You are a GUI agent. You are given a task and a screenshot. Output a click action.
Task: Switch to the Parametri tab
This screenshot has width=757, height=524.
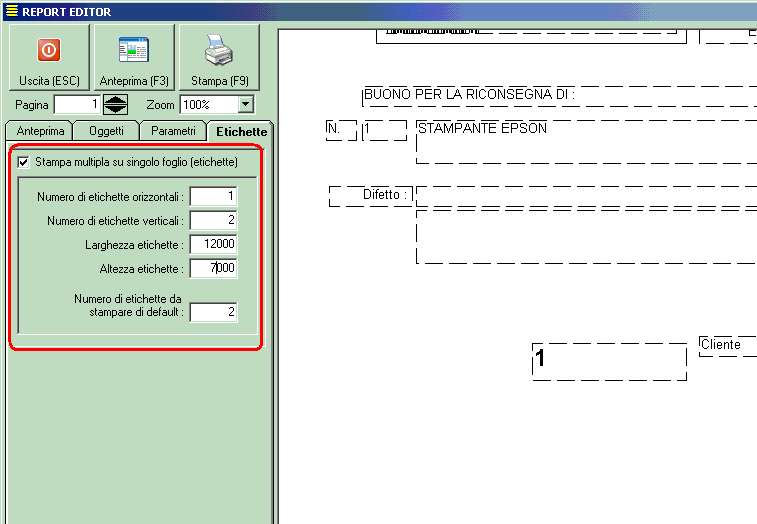pyautogui.click(x=173, y=131)
